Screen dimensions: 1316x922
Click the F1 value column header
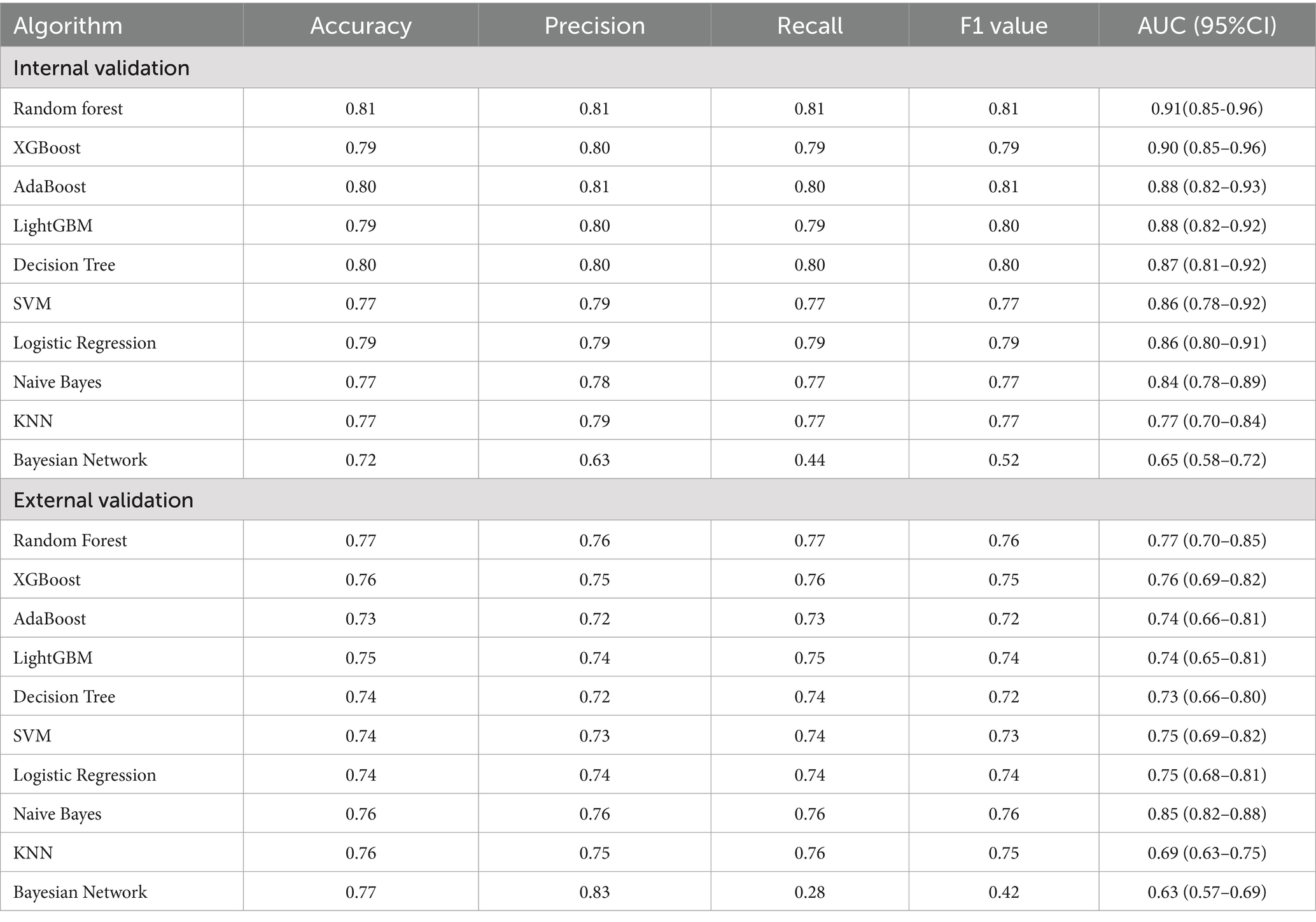click(x=1004, y=25)
